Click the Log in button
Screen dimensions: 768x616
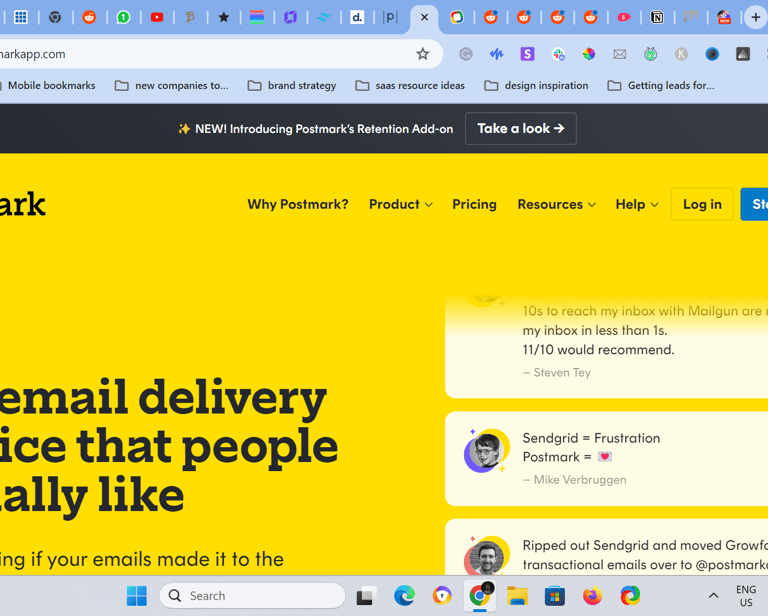702,204
